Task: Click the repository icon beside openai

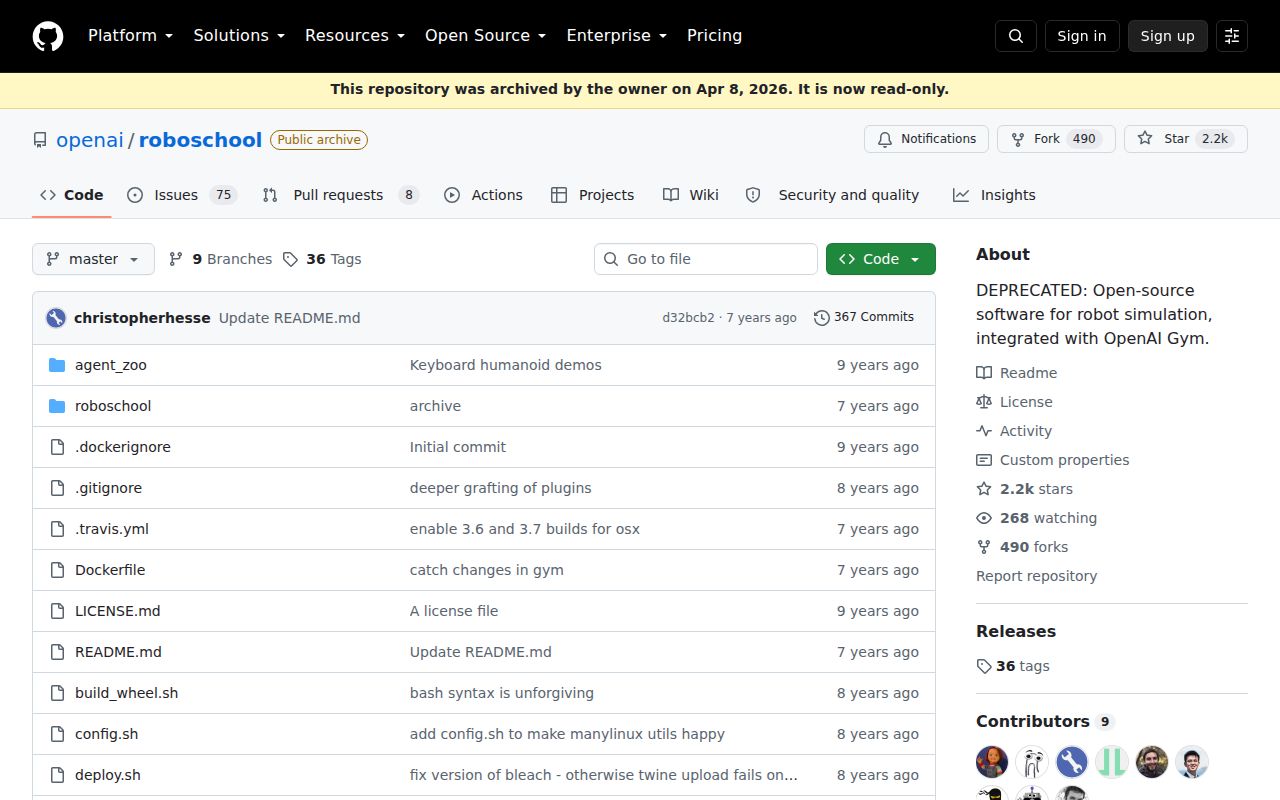Action: (40, 140)
